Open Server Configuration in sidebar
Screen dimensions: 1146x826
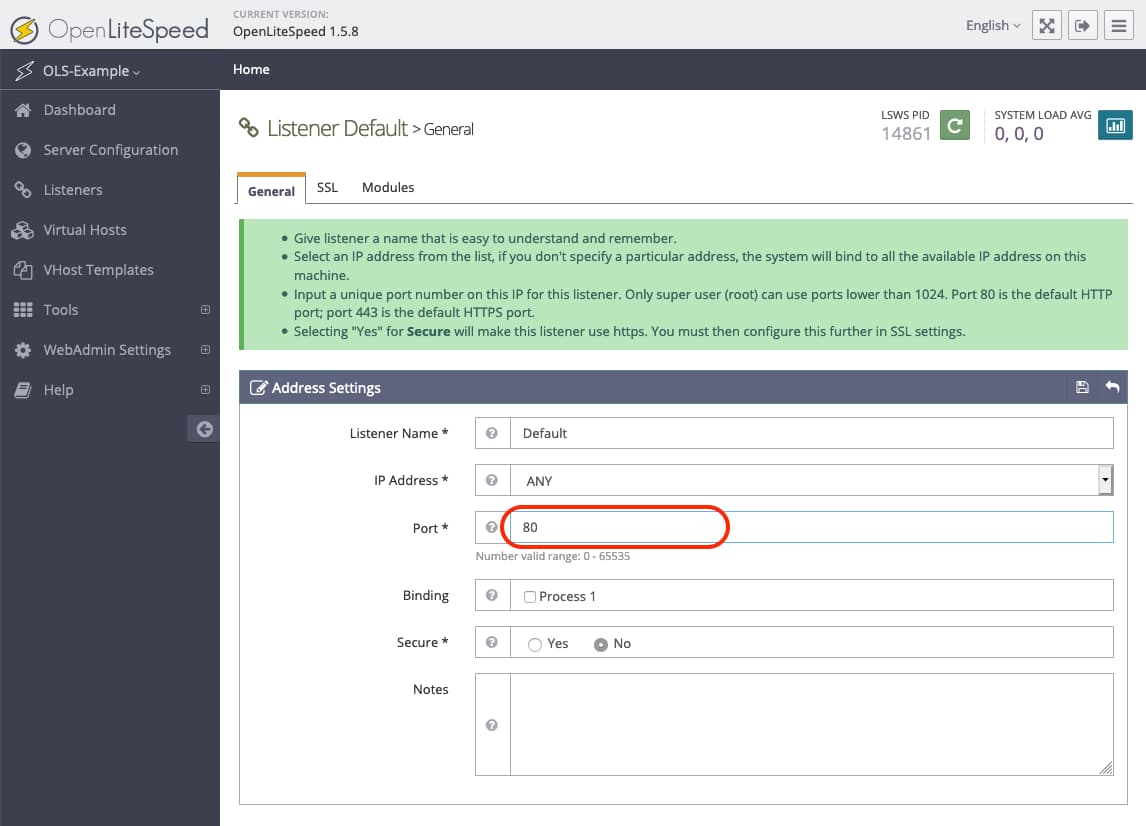pyautogui.click(x=110, y=150)
